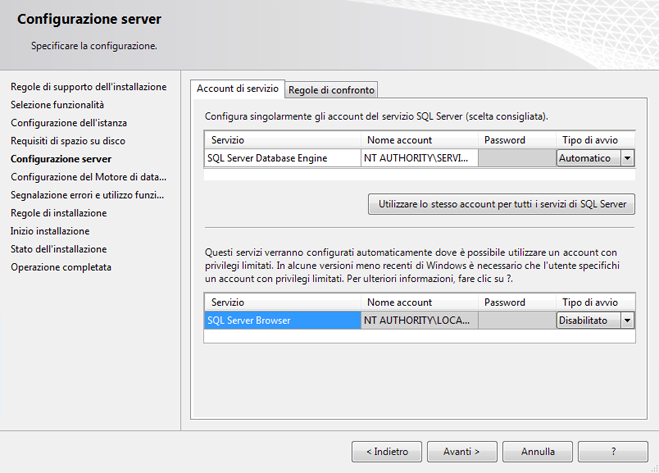Click the Password header in the bottom table
Screen dimensions: 659x473
tap(517, 302)
